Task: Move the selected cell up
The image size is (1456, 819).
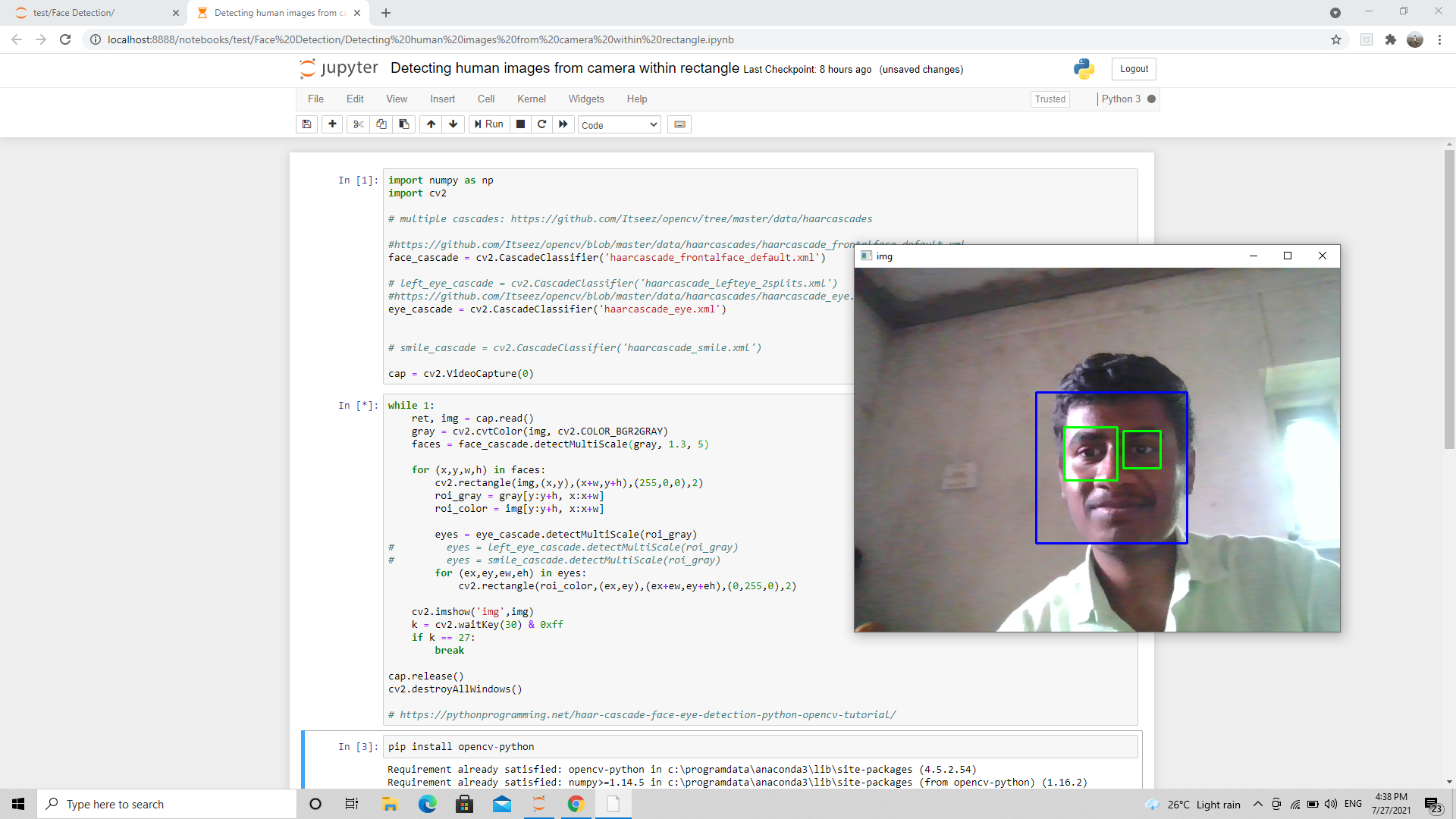Action: 430,124
